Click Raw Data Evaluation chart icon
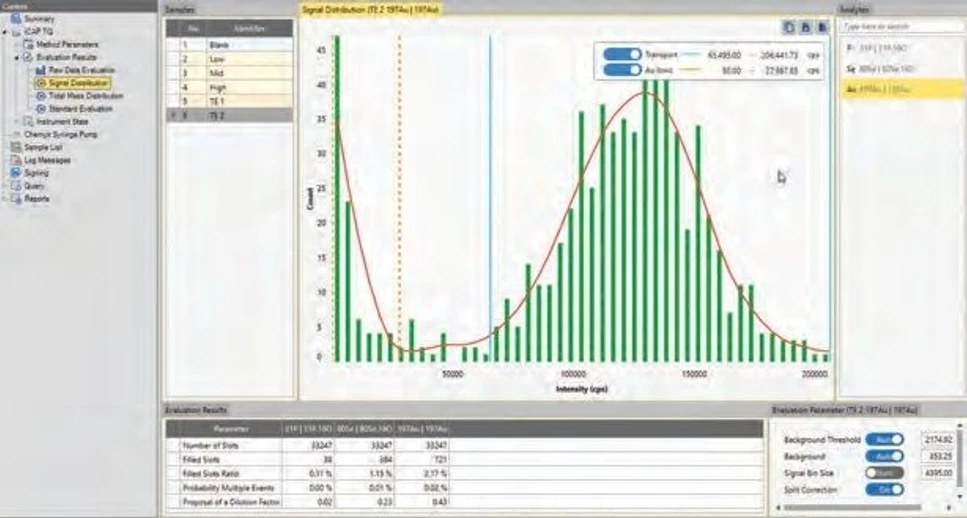967x518 pixels. (x=41, y=70)
